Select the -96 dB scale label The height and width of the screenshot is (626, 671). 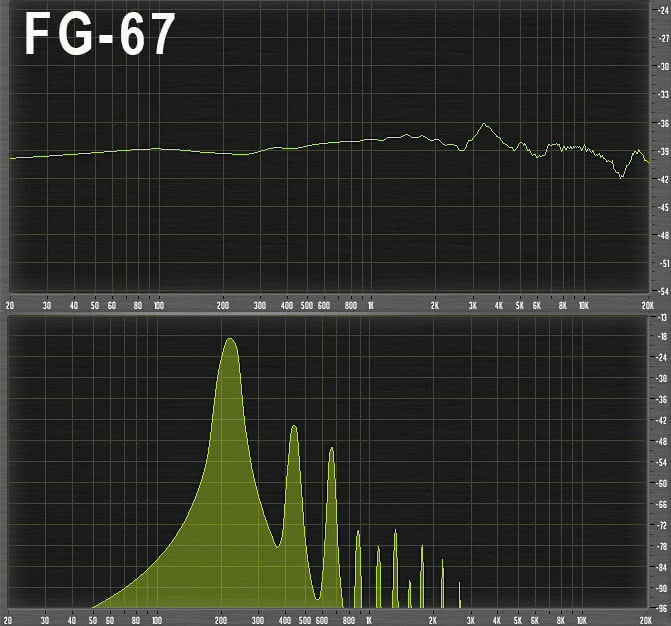tap(662, 608)
